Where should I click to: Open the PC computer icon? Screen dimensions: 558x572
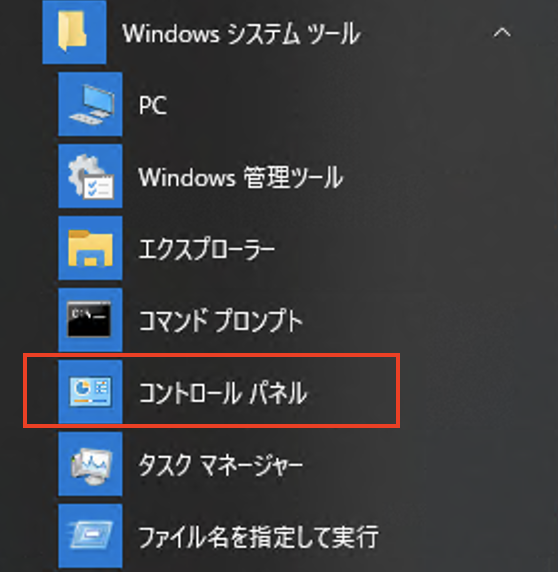click(x=90, y=104)
